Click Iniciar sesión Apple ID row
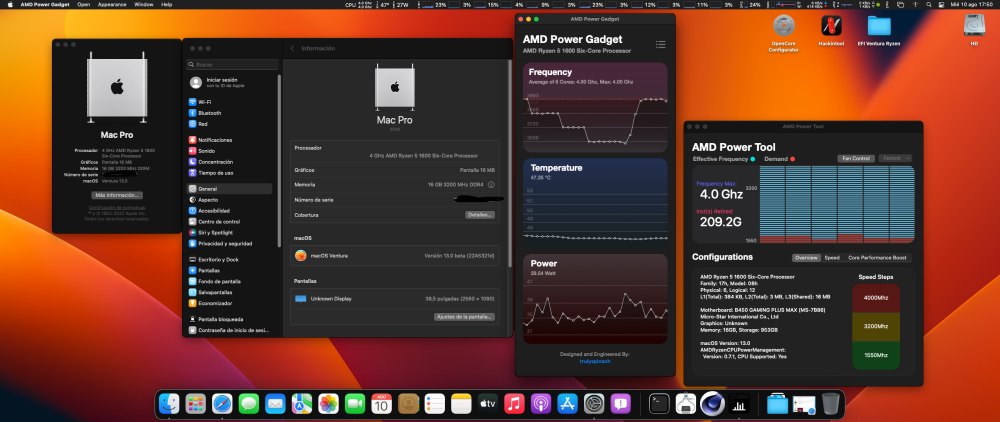This screenshot has height=422, width=1000. [x=232, y=82]
